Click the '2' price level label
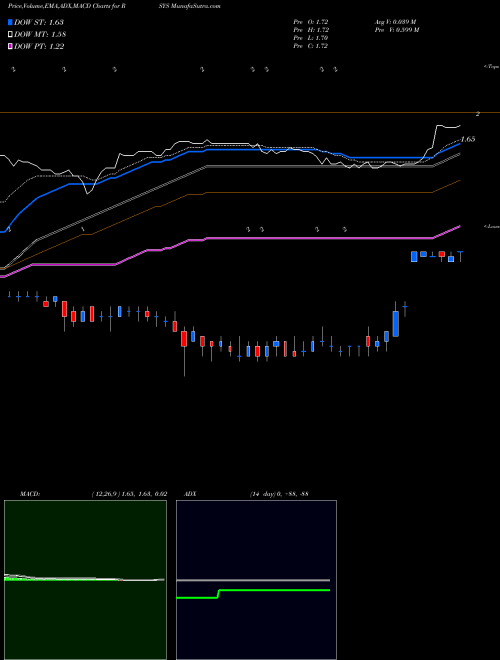500x660 pixels. click(478, 114)
